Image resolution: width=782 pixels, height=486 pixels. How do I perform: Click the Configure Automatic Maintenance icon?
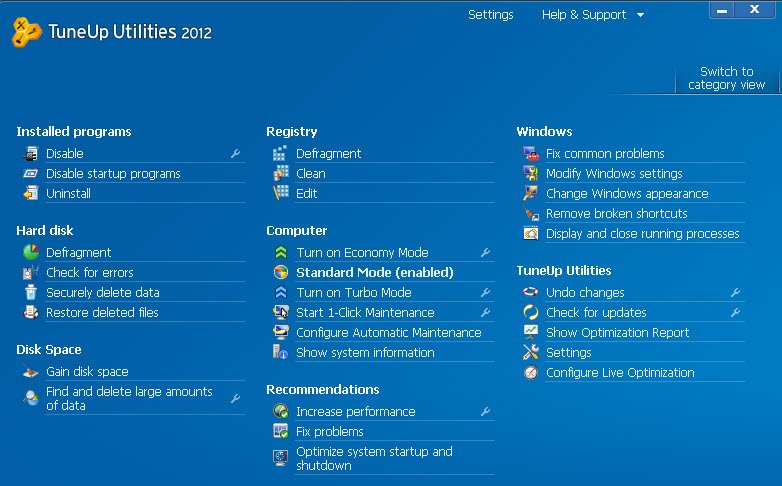[x=281, y=332]
